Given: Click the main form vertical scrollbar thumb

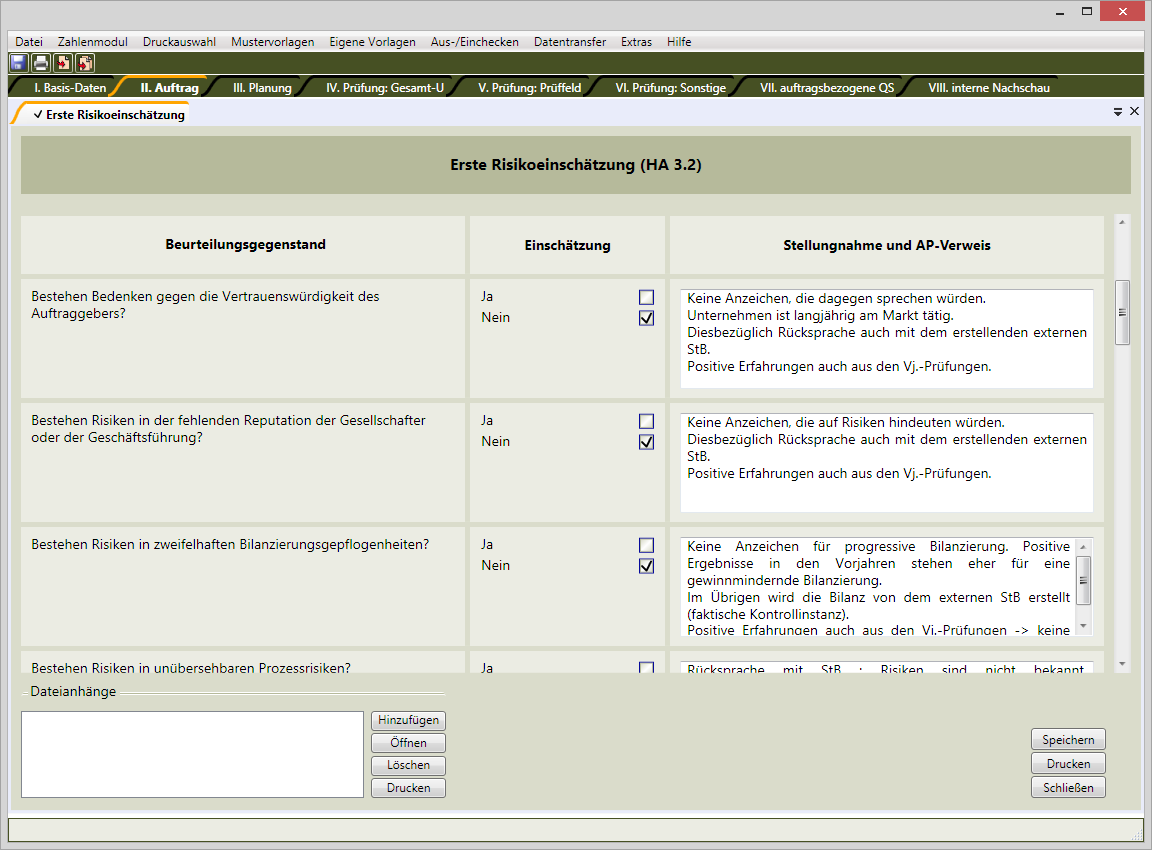Looking at the screenshot, I should [1122, 312].
